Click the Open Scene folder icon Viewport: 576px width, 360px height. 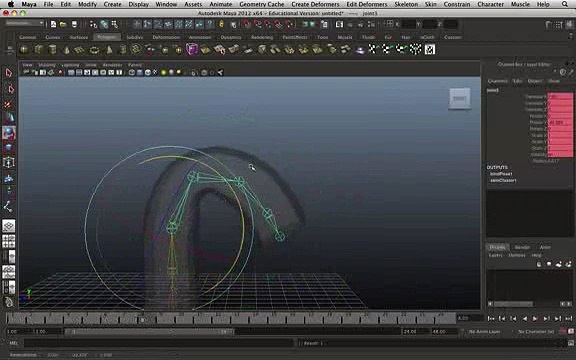point(63,24)
